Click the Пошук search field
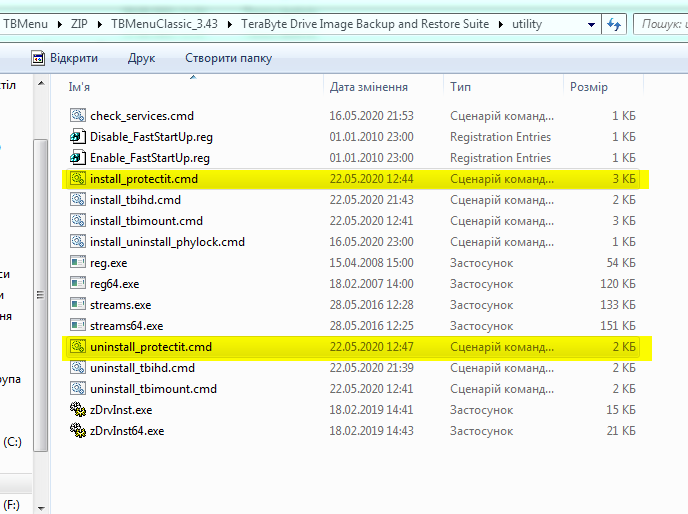The image size is (688, 514). tap(661, 24)
